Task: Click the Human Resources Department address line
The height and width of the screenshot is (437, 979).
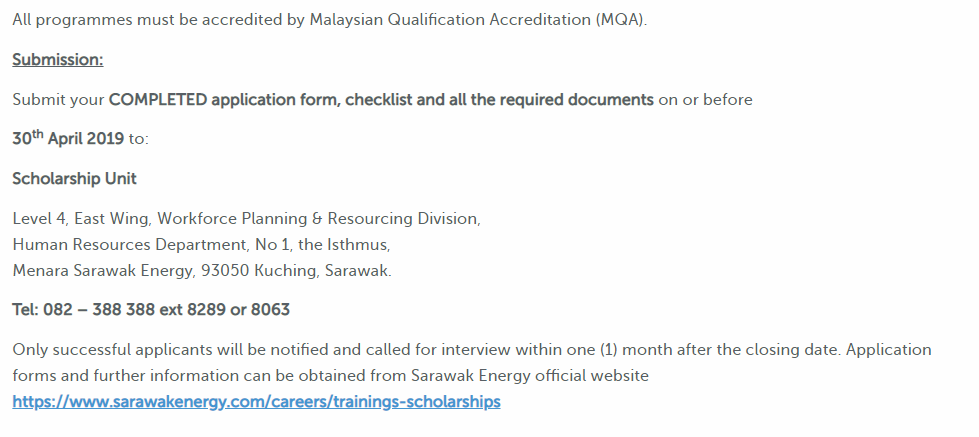Action: (201, 245)
